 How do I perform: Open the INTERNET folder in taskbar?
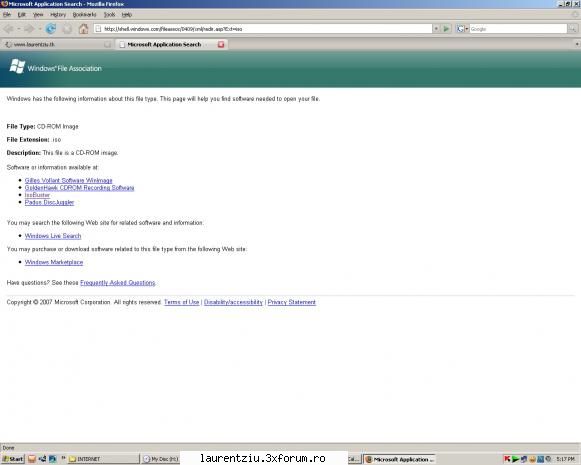click(103, 459)
